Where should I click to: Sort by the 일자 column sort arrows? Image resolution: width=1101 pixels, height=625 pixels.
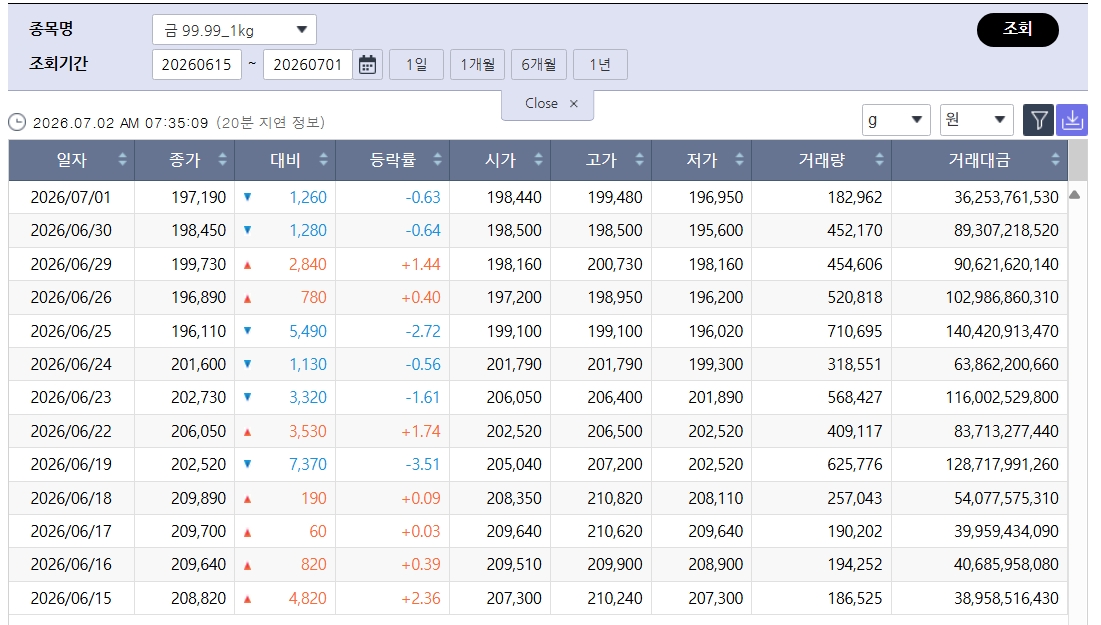122,159
